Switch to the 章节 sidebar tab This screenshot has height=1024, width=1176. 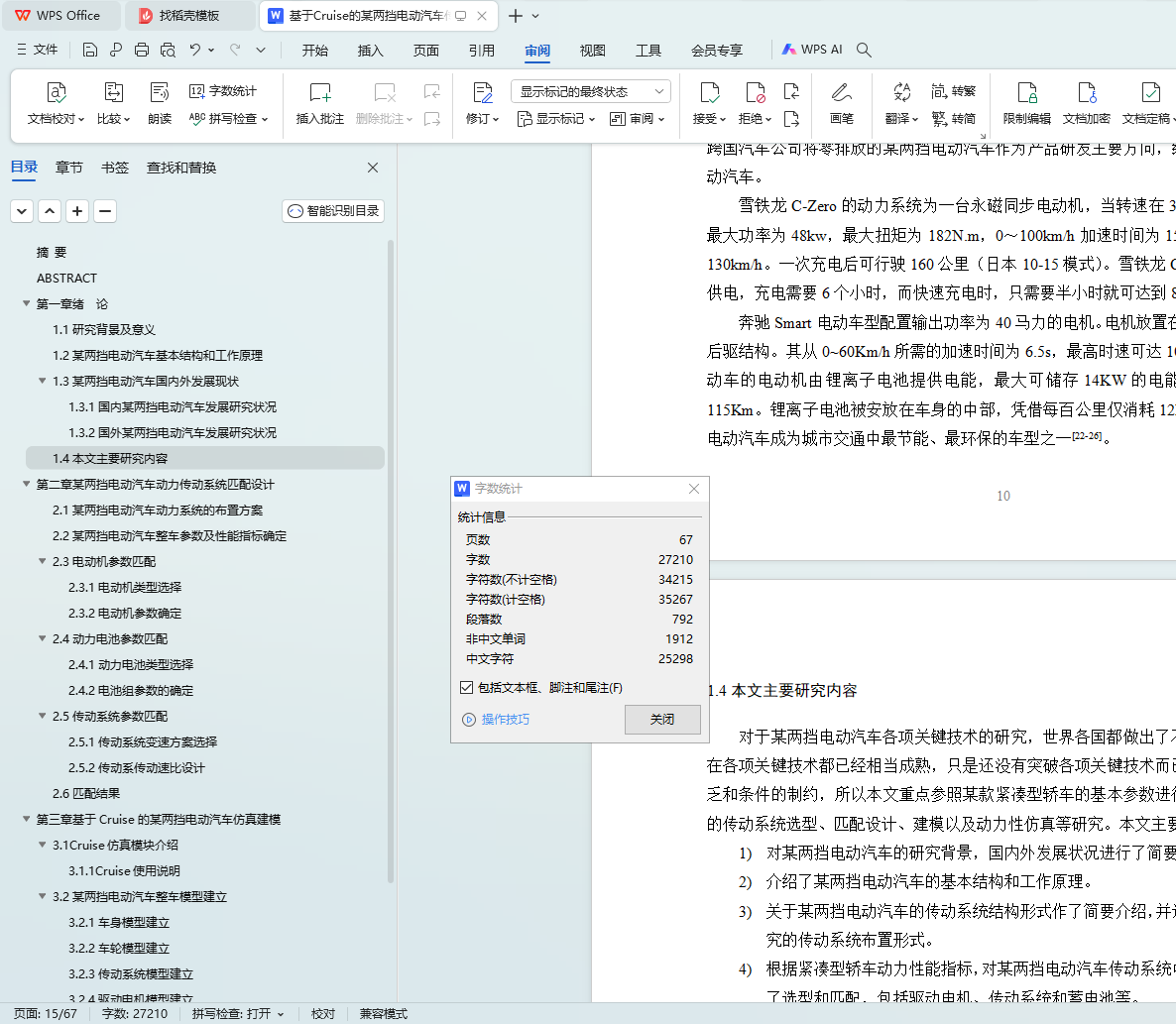[x=69, y=168]
